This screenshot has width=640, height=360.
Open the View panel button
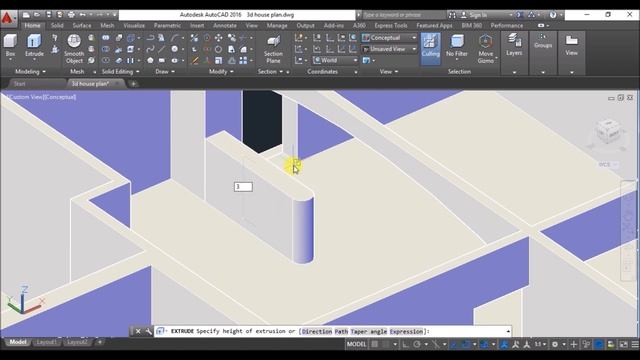tap(571, 45)
